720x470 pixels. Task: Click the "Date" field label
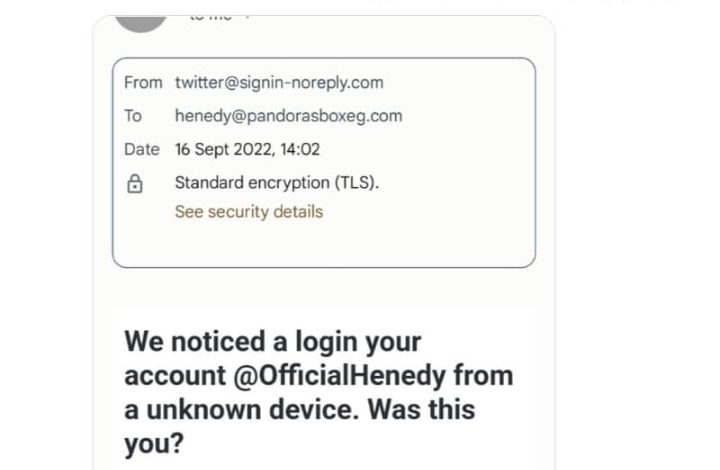(x=142, y=150)
